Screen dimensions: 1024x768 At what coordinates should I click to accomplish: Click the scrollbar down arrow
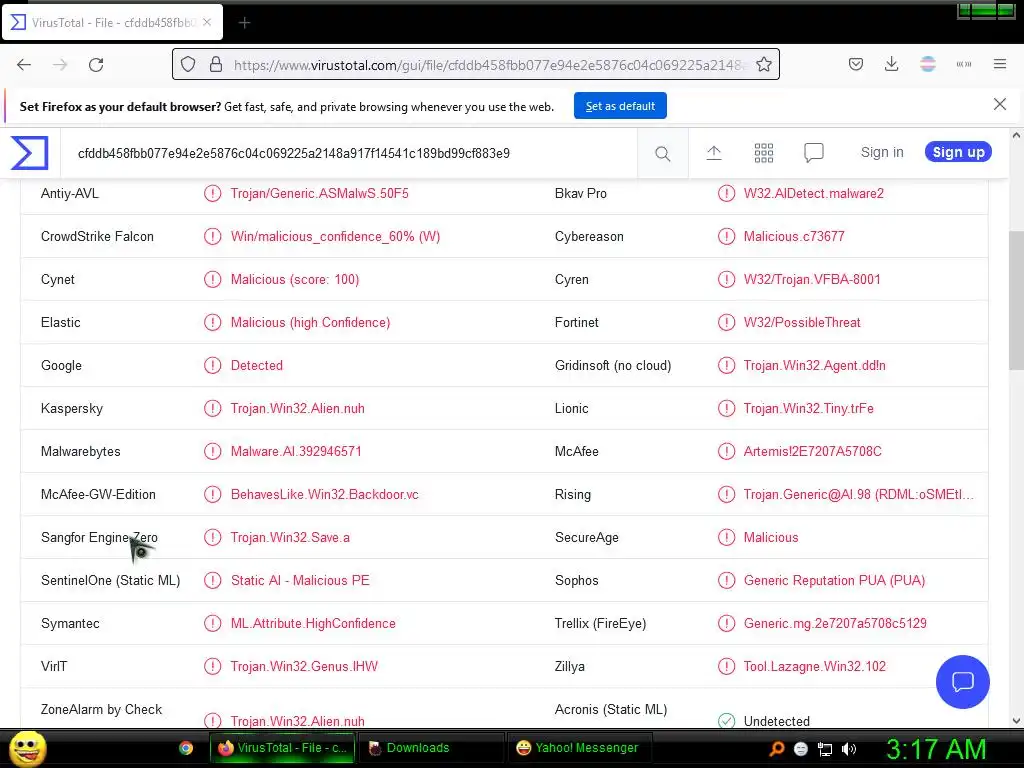point(1016,720)
